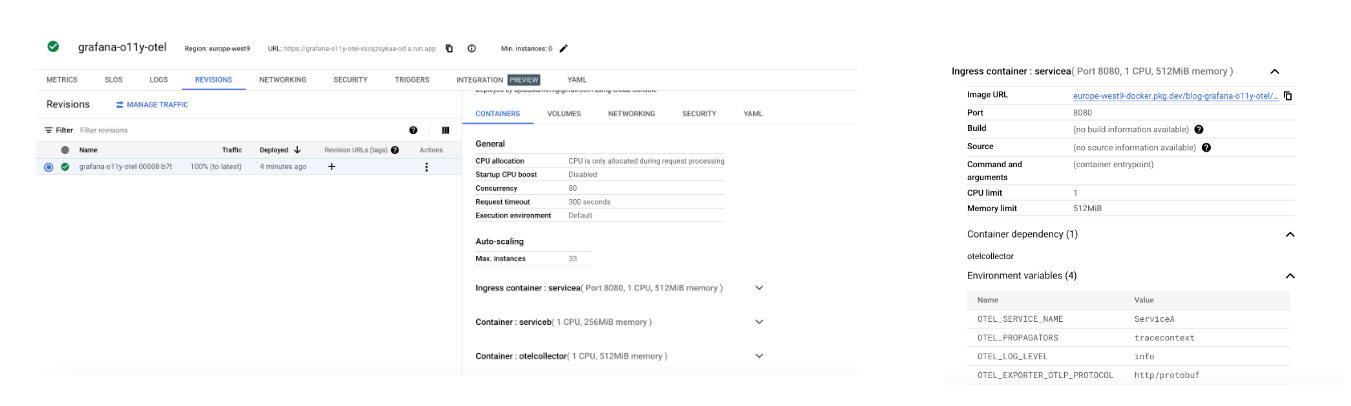The image size is (1351, 406).
Task: Expand the serviceb container section
Action: [x=759, y=322]
